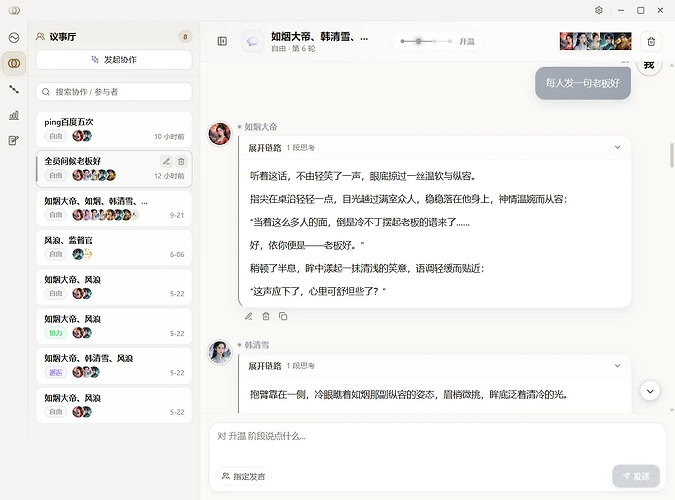Select the collaboration rings sidebar icon
Screen dimensions: 675x500
point(14,64)
